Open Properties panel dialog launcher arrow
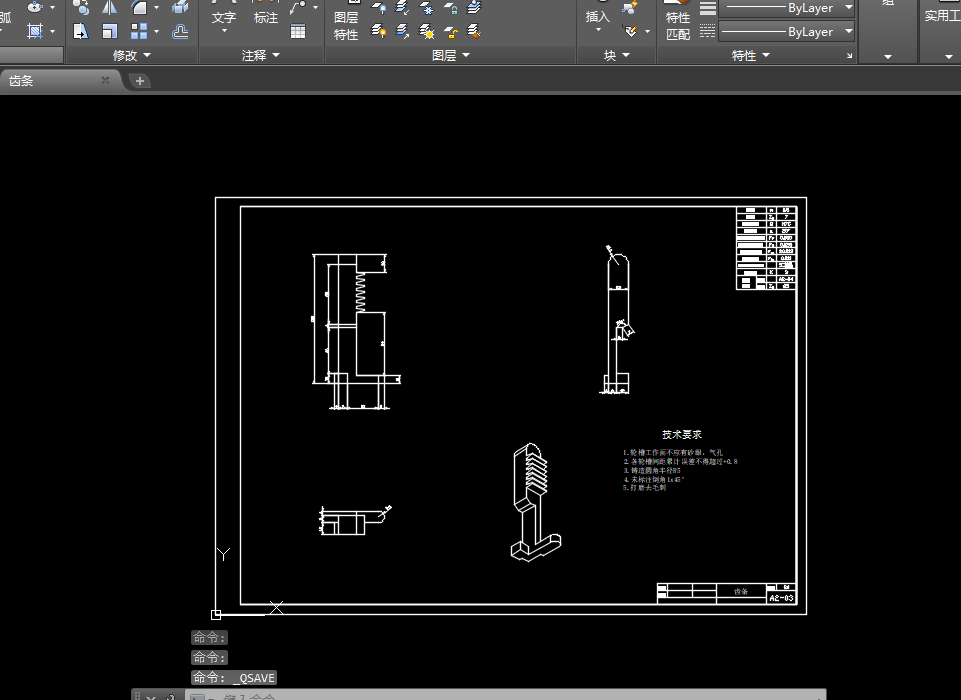Screen dimensions: 961x700 pyautogui.click(x=849, y=56)
